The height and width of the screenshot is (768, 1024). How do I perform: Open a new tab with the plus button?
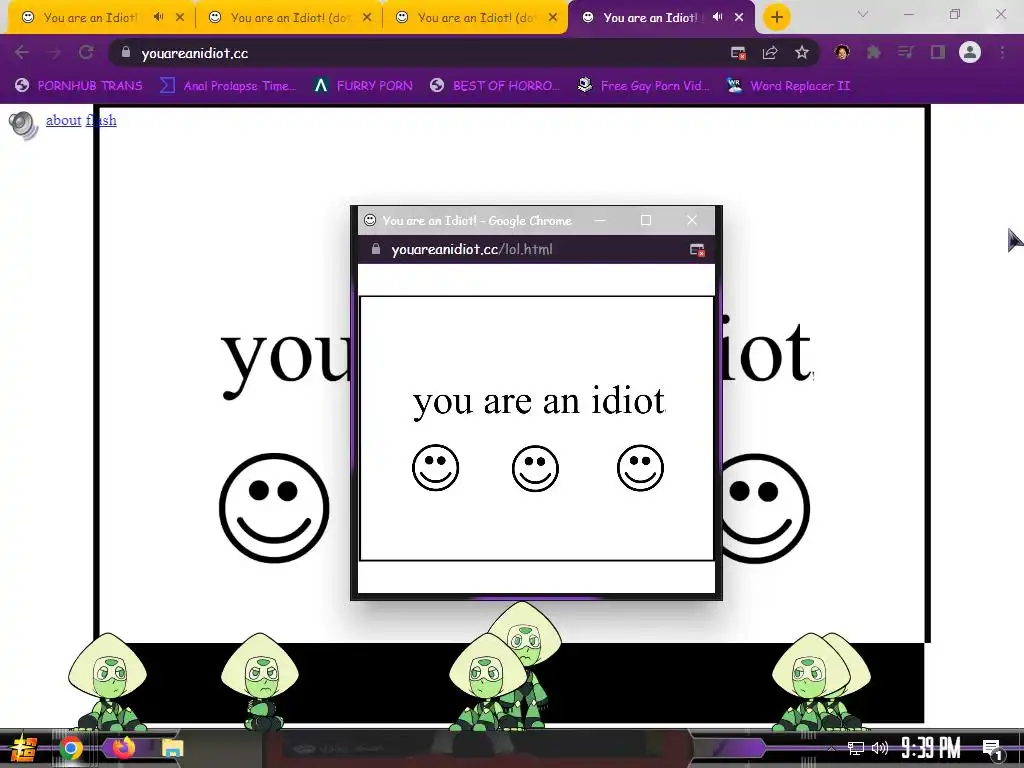click(776, 18)
